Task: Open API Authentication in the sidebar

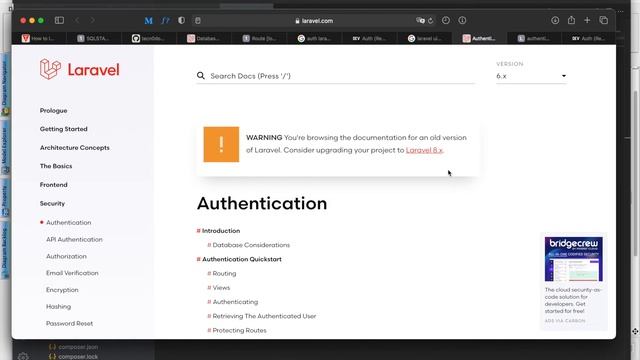Action: click(74, 240)
